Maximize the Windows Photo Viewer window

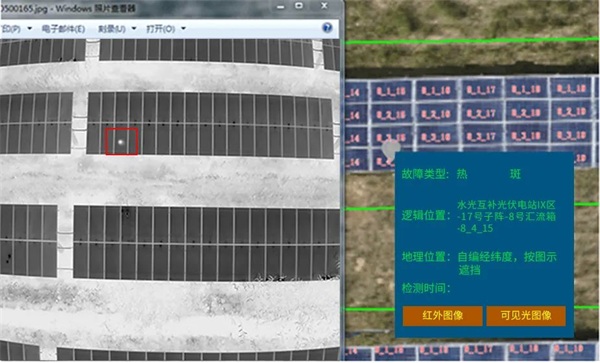299,6
